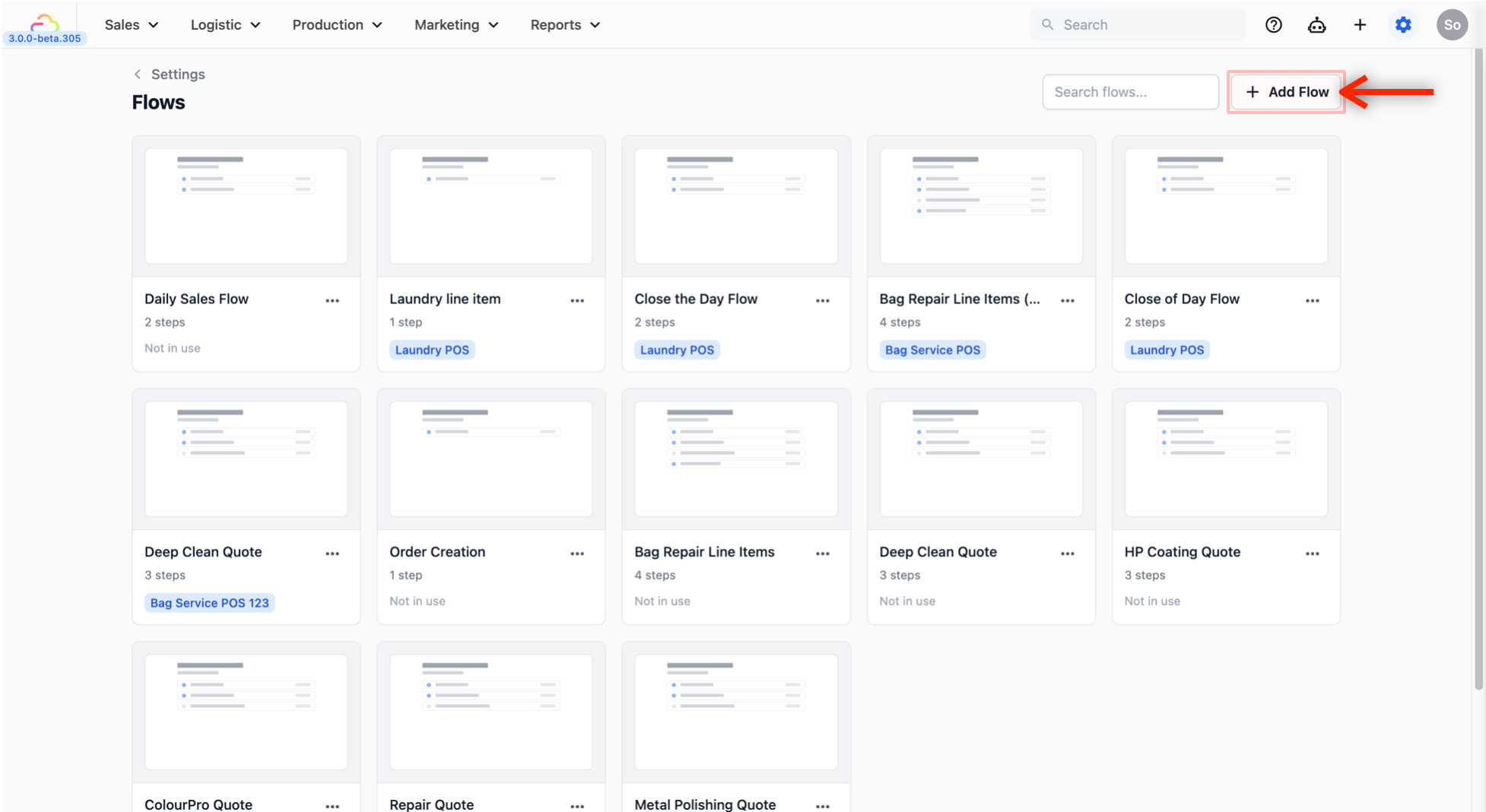This screenshot has height=812, width=1486.
Task: Open Daily Sales Flow thumbnail
Action: [246, 206]
